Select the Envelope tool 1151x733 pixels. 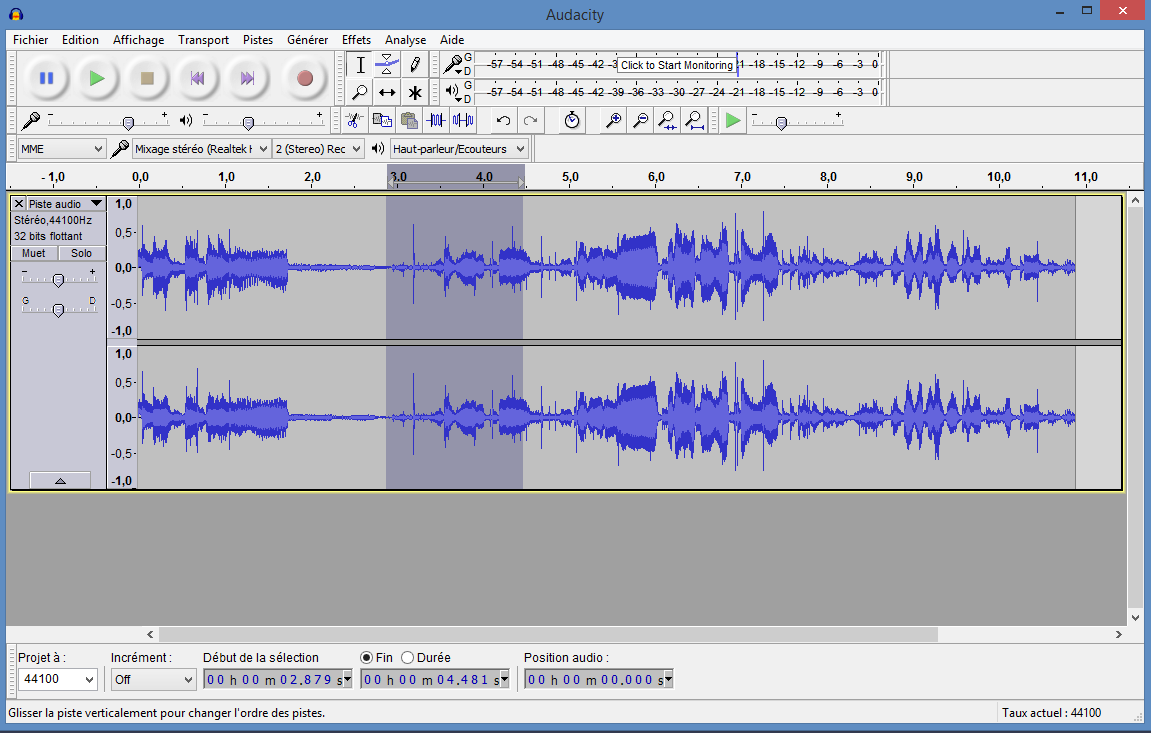point(387,65)
